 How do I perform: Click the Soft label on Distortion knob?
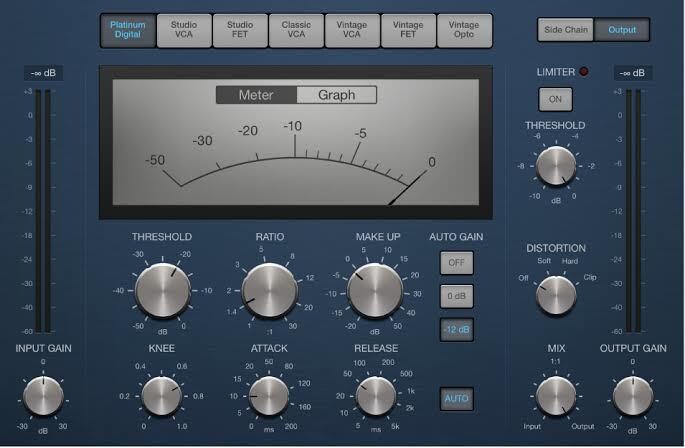pyautogui.click(x=544, y=261)
